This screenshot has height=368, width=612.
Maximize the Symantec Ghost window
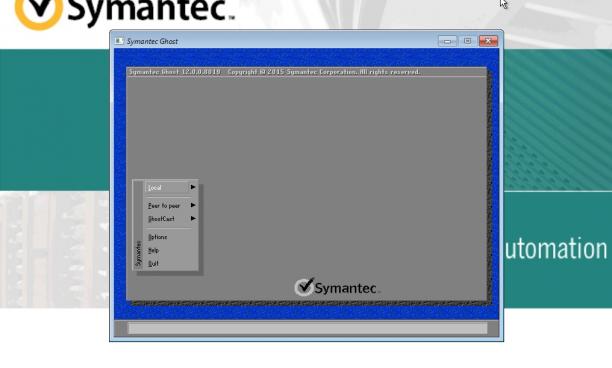(468, 41)
